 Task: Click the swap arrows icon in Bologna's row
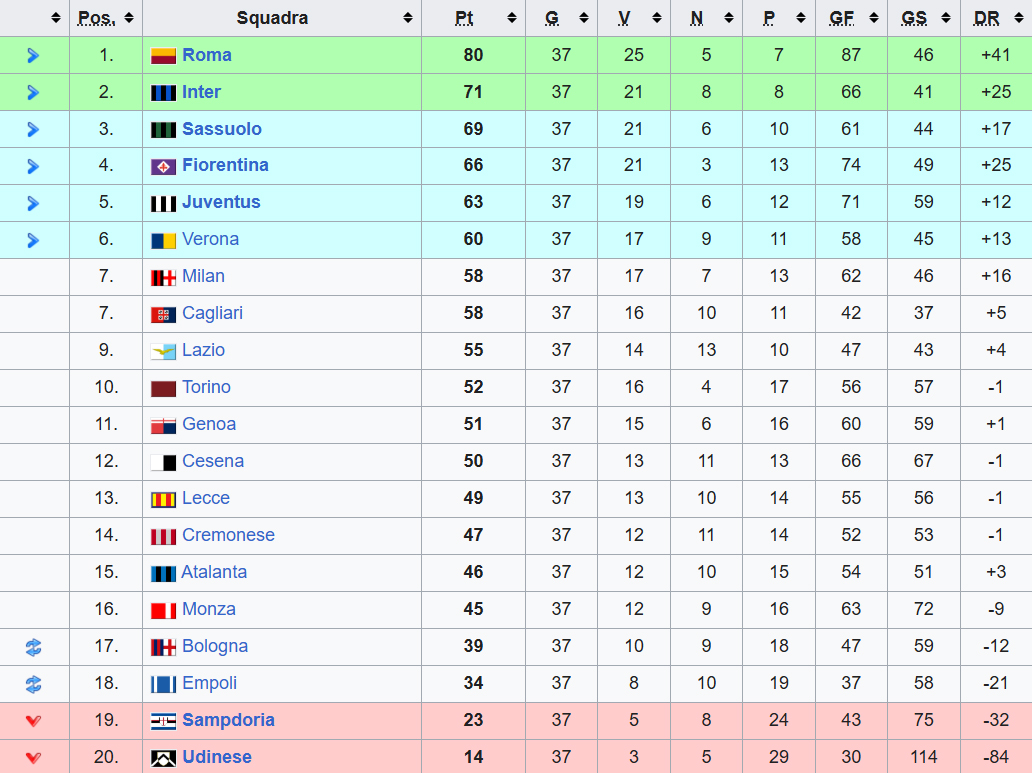(x=34, y=647)
